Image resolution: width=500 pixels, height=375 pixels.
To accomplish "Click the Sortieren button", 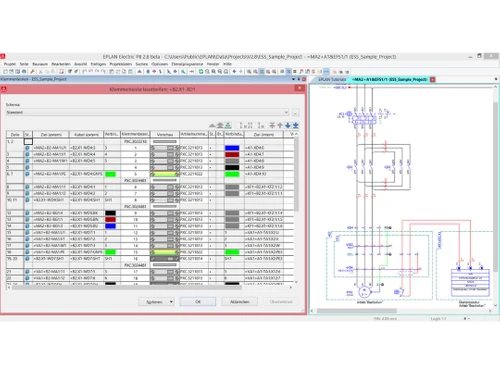I will coord(154,302).
